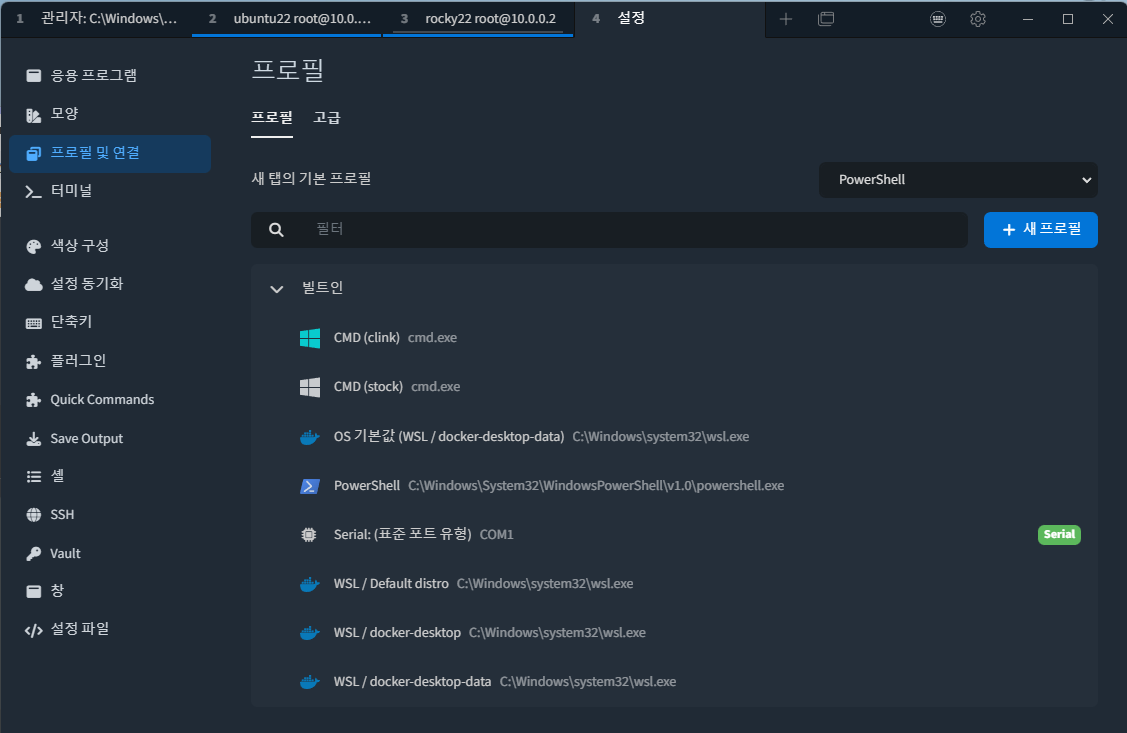Click the whale icon of WSL / docker-desktop-data
The height and width of the screenshot is (733, 1127).
[x=310, y=681]
